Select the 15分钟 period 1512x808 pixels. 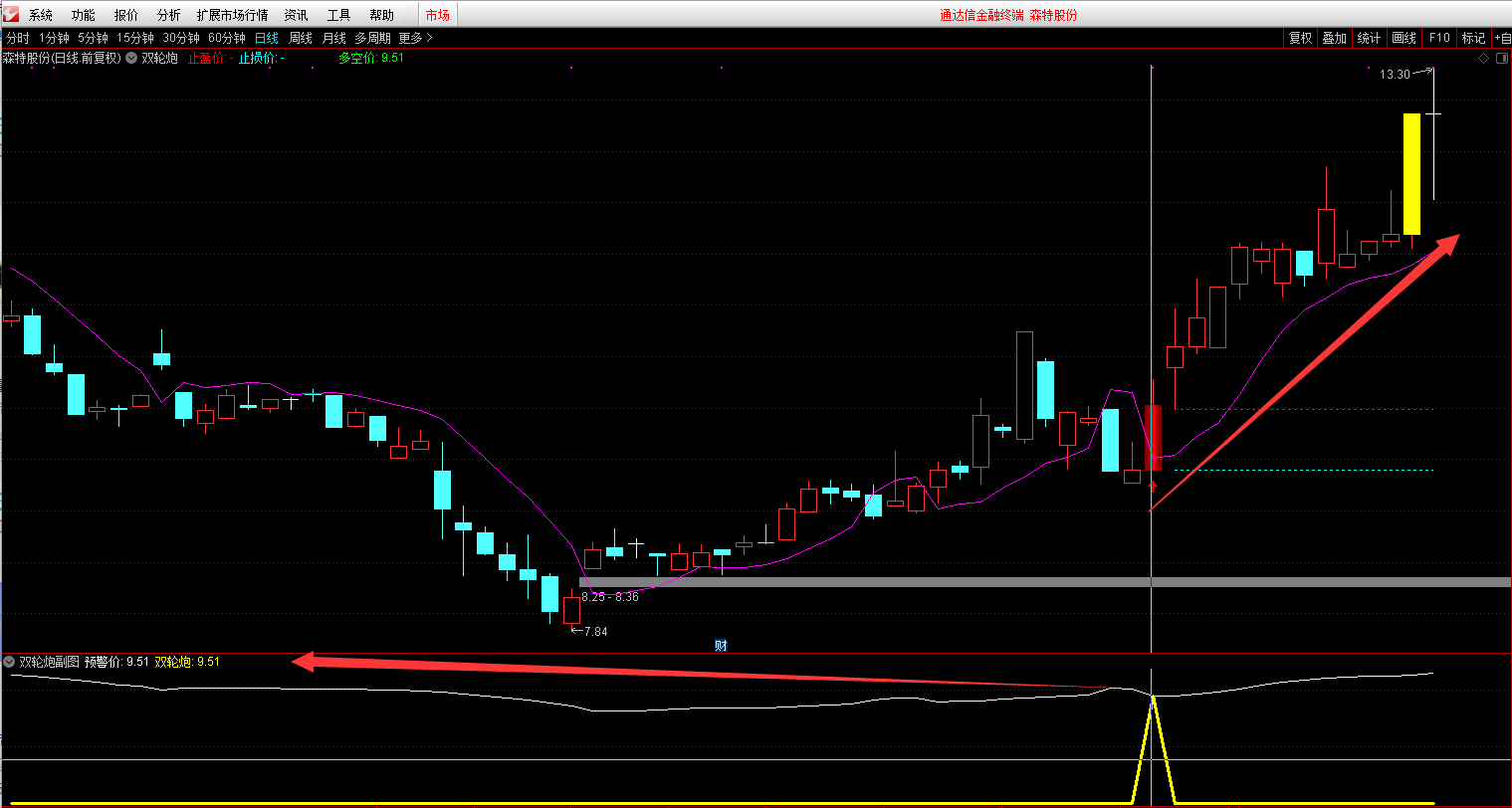pos(135,38)
